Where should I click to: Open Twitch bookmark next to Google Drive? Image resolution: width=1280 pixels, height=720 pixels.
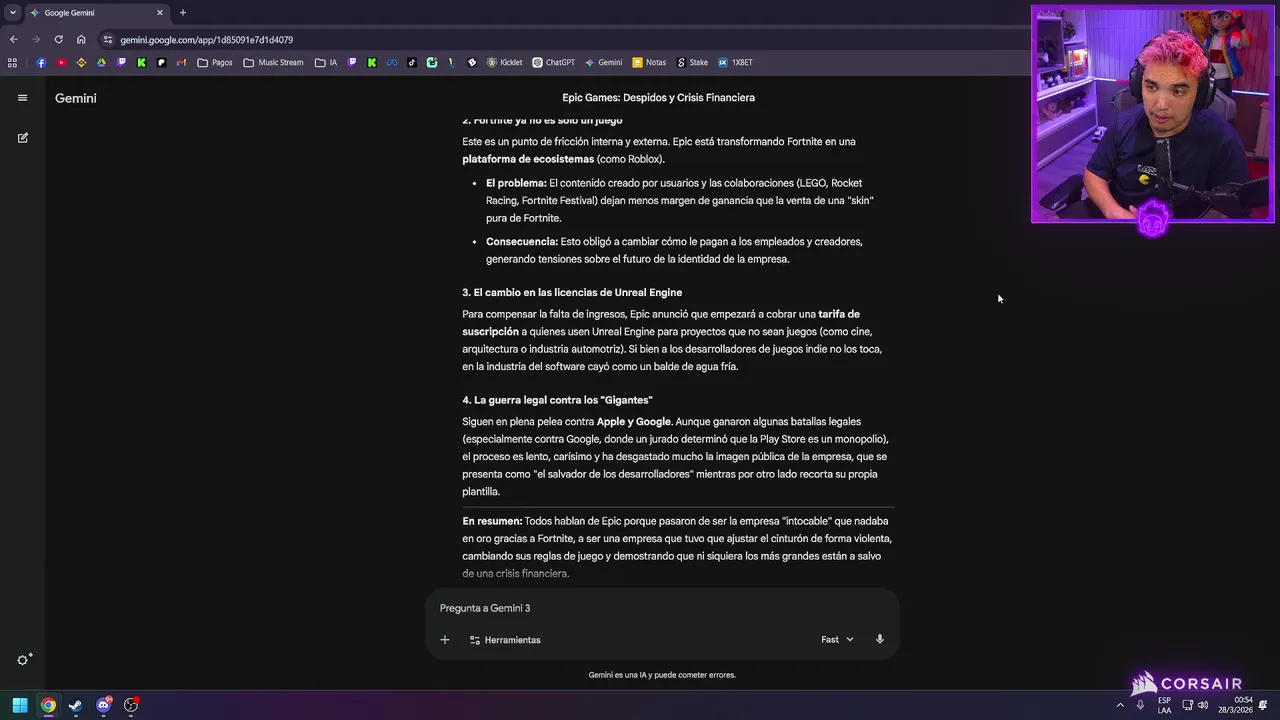click(x=122, y=62)
